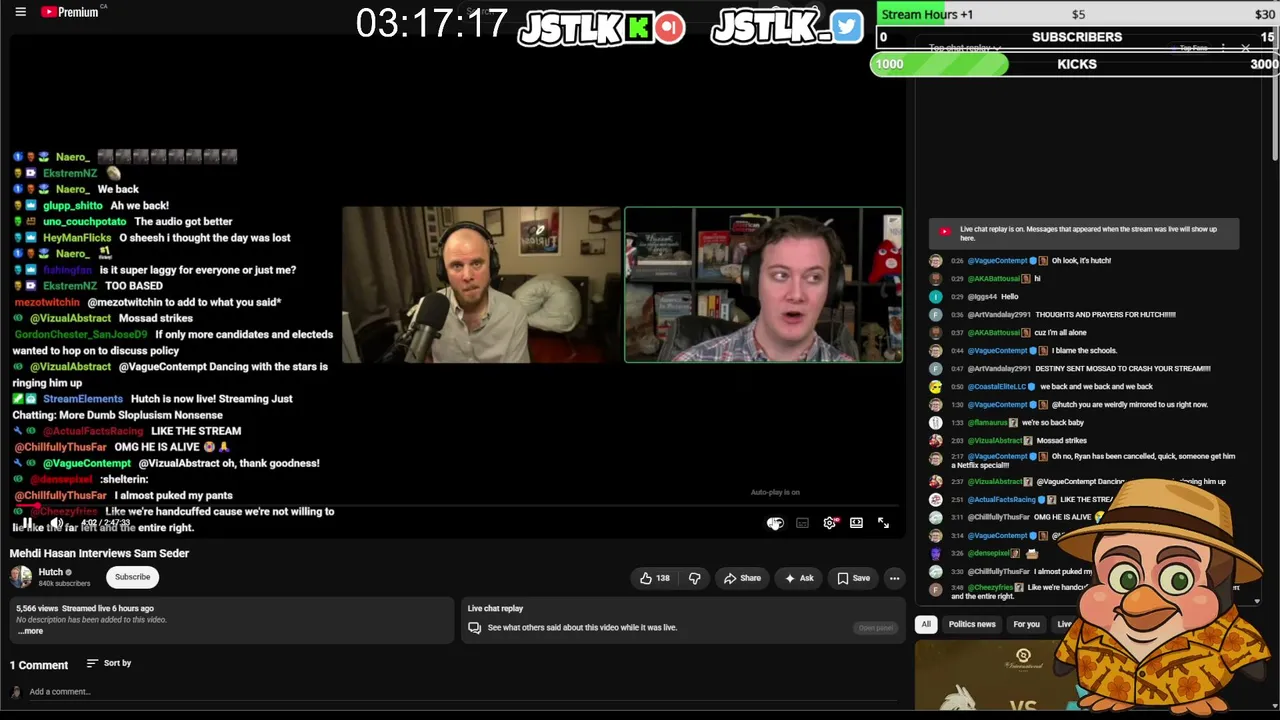Open more actions three-dot menu
The image size is (1280, 720).
(x=894, y=578)
